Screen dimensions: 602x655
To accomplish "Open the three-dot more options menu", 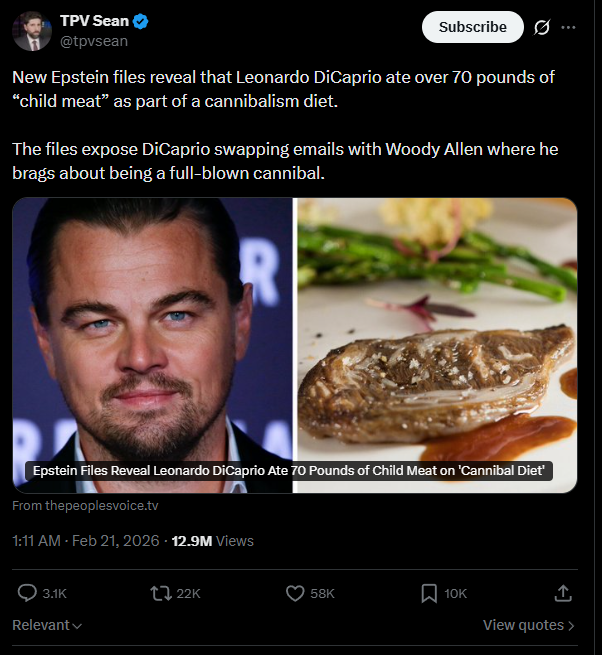I will pyautogui.click(x=569, y=27).
